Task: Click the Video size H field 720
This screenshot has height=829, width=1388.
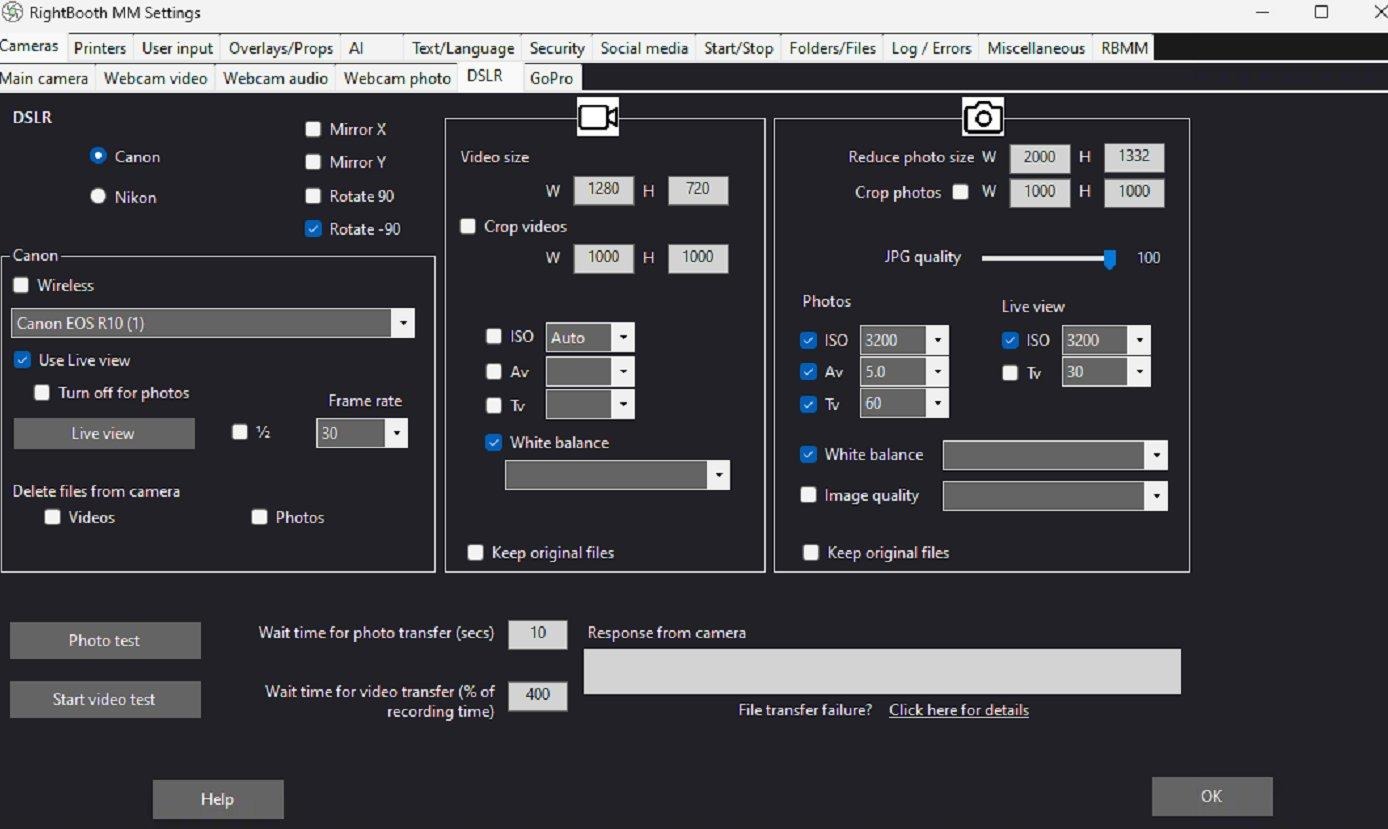Action: [x=698, y=189]
